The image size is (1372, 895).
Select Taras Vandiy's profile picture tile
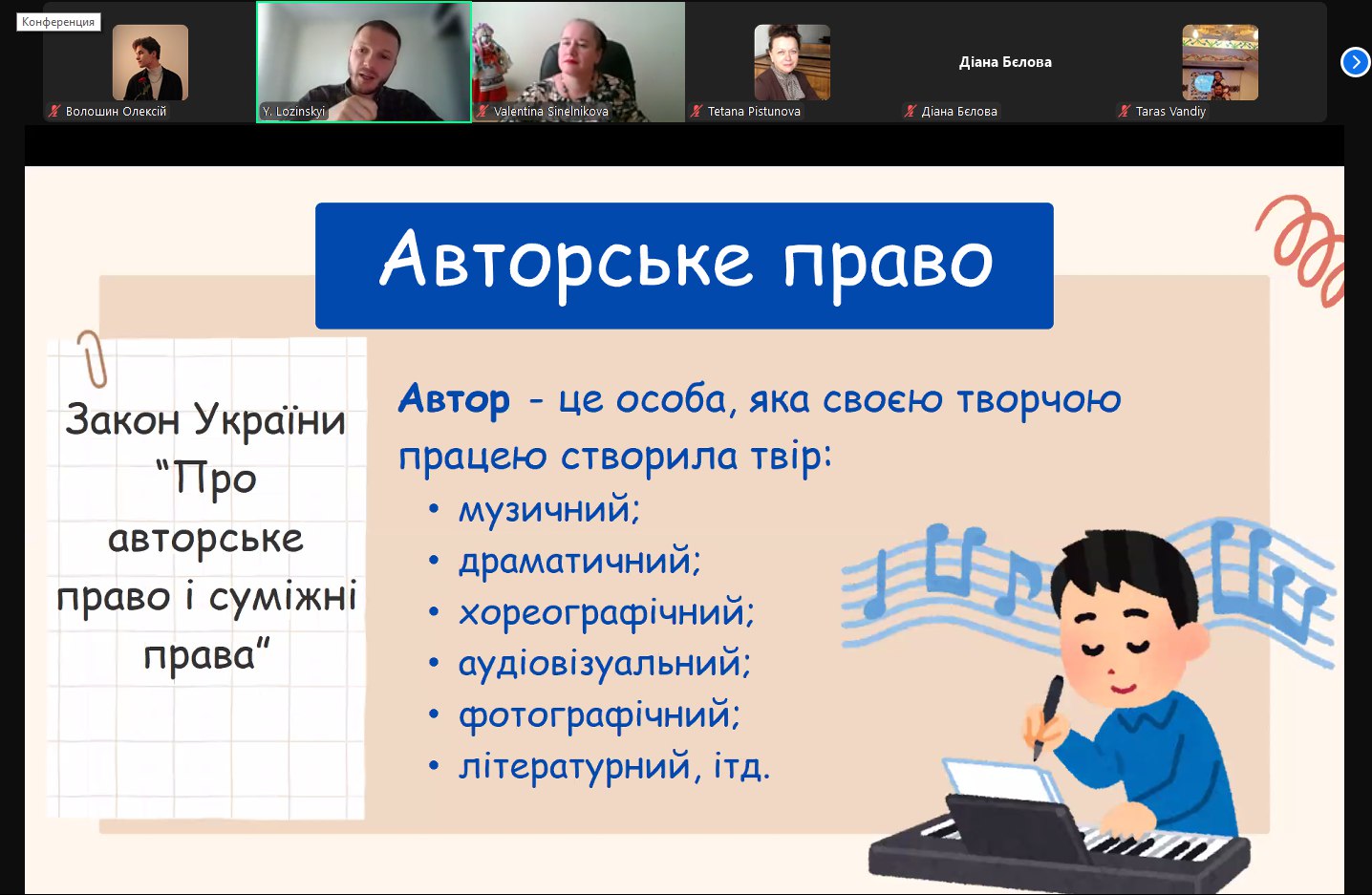pyautogui.click(x=1219, y=63)
